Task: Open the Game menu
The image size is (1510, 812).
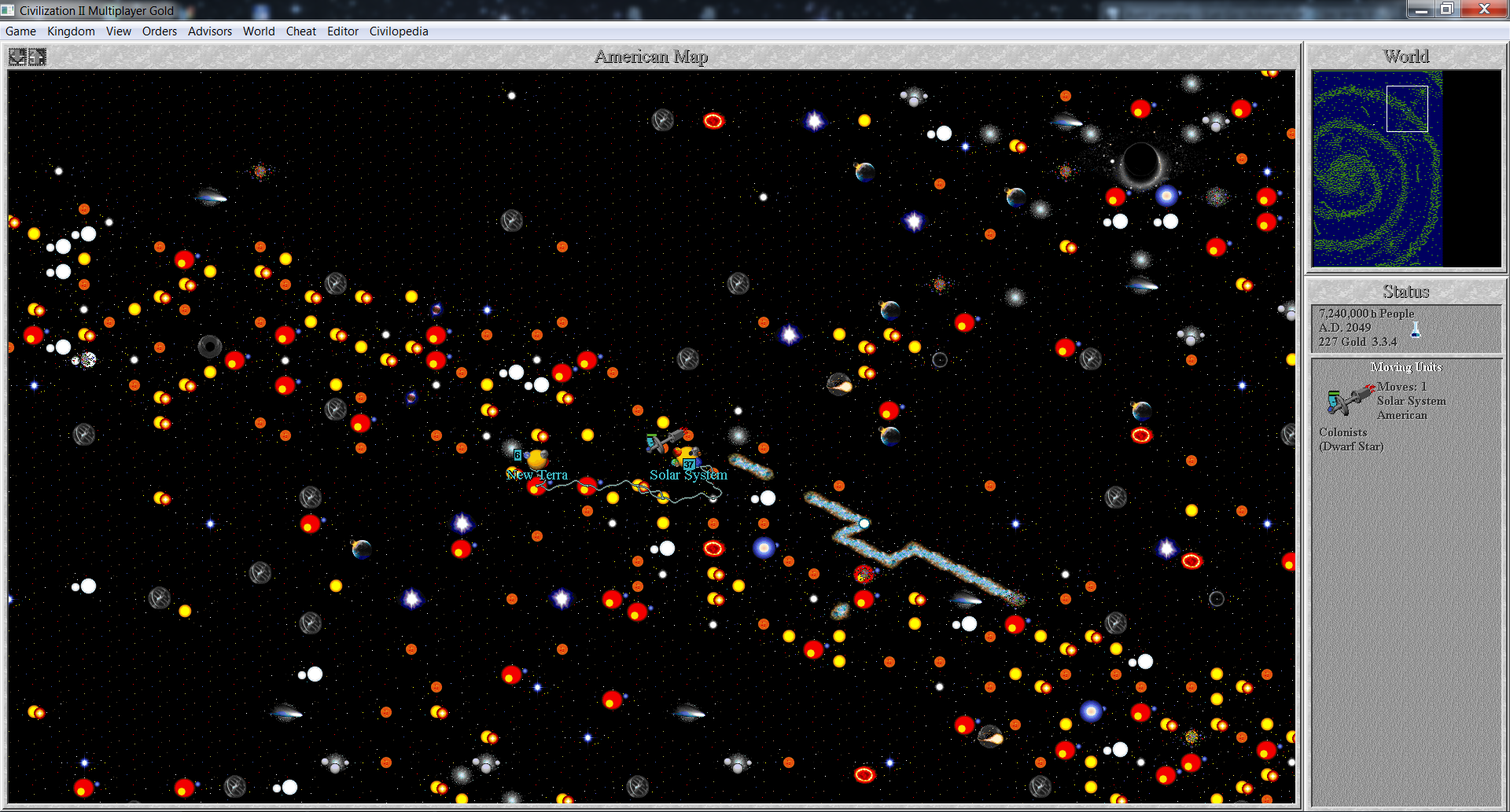Action: coord(20,31)
